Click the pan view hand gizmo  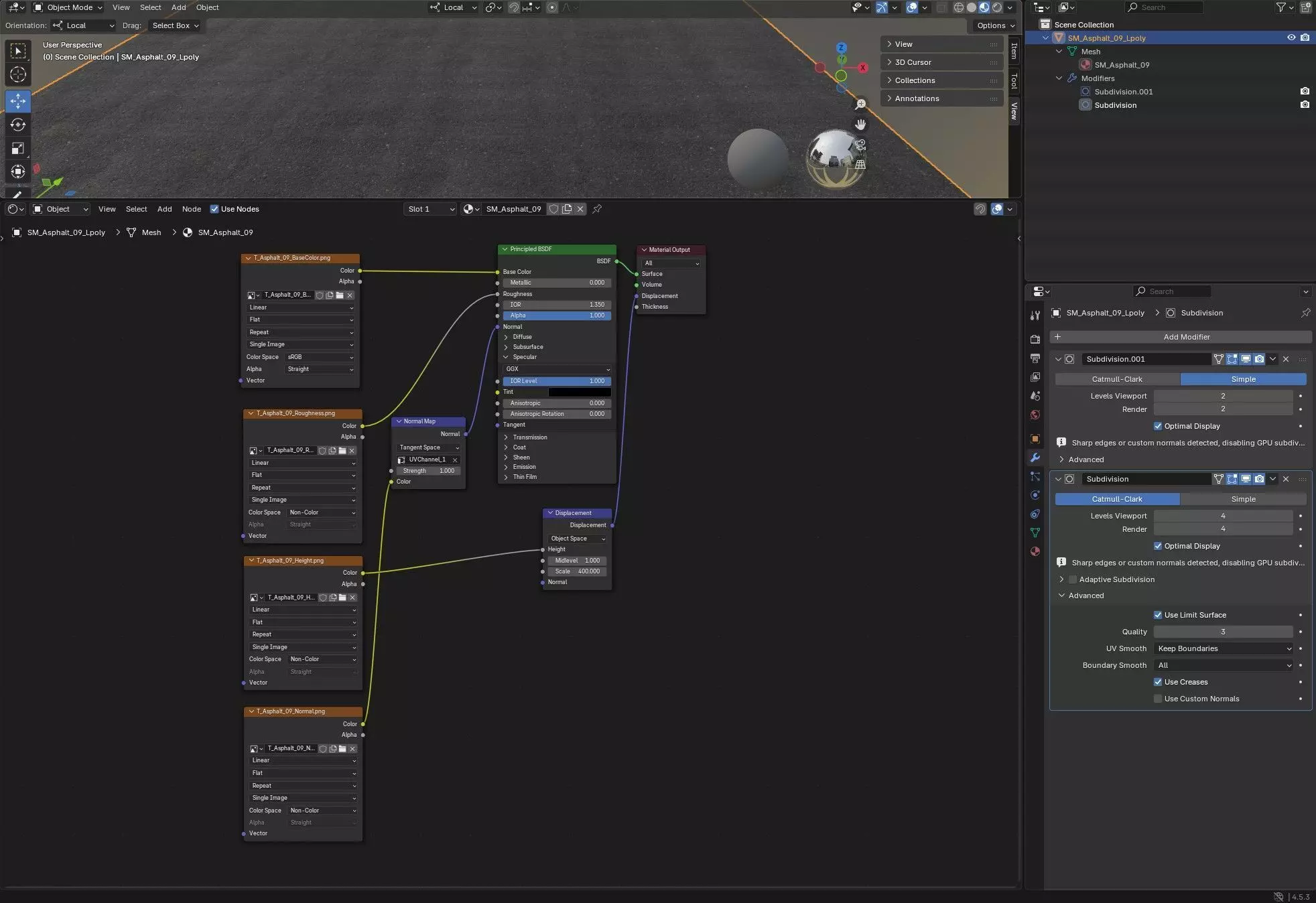(x=860, y=125)
